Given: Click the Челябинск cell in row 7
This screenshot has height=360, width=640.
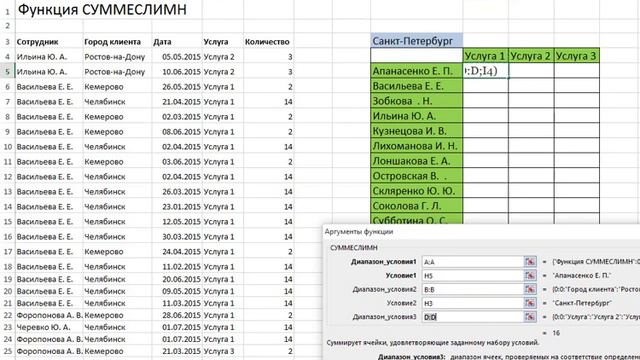Looking at the screenshot, I should [117, 102].
